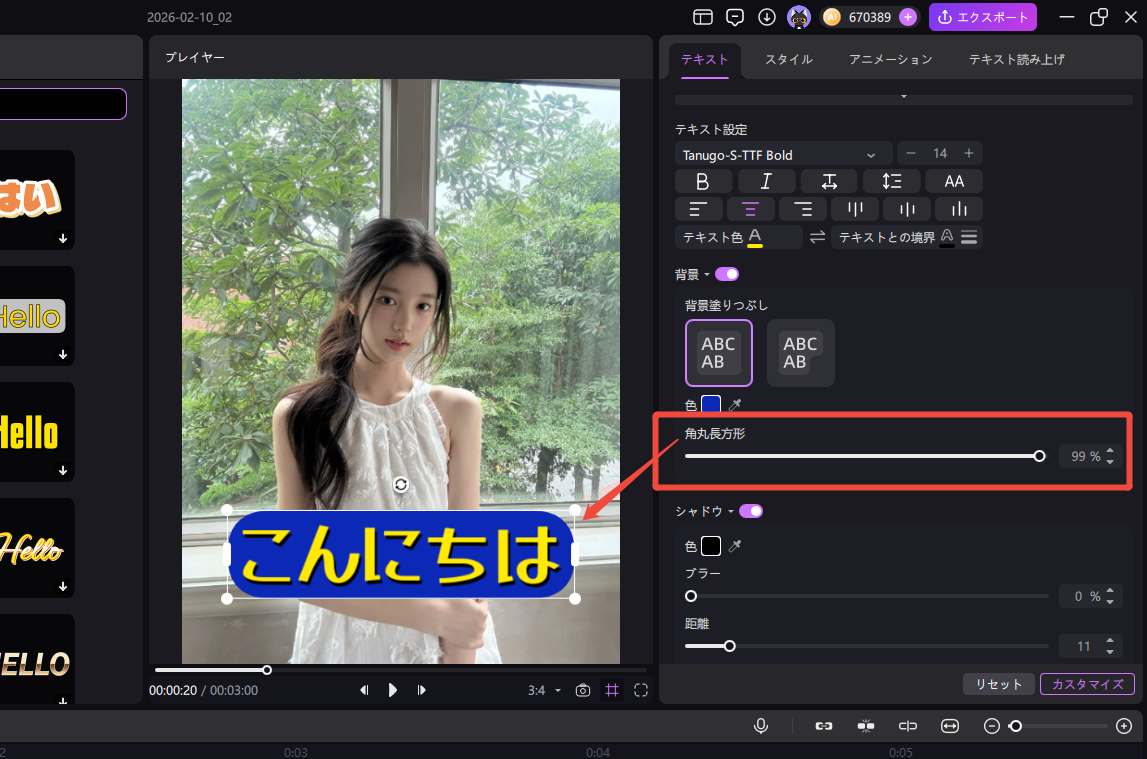Toggle the シャドウ shadow switch
Viewport: 1147px width, 759px height.
pos(751,511)
